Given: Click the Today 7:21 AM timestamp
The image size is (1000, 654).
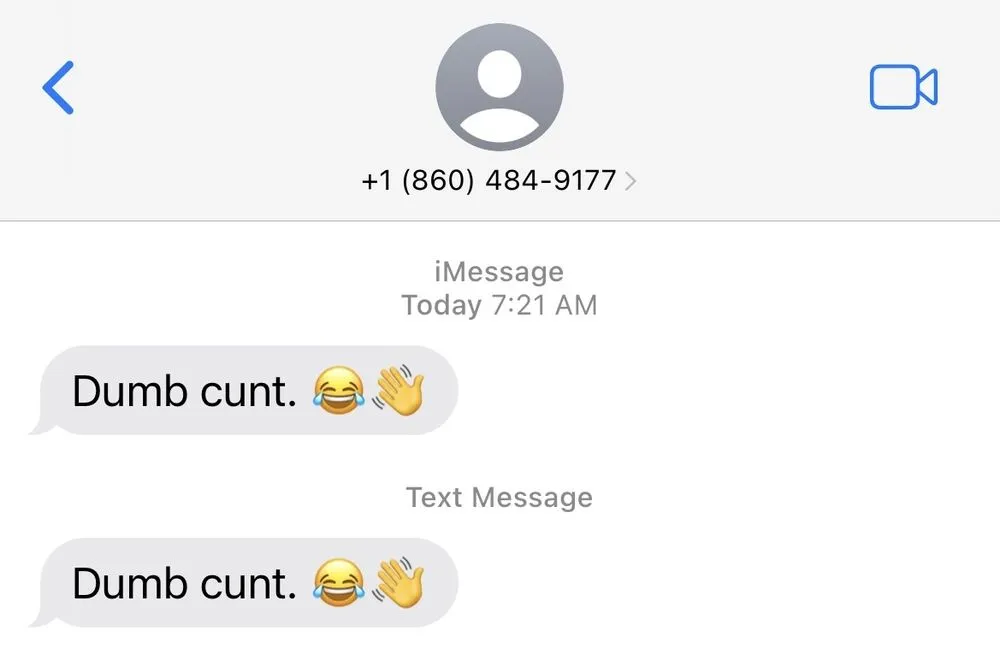Looking at the screenshot, I should (499, 305).
